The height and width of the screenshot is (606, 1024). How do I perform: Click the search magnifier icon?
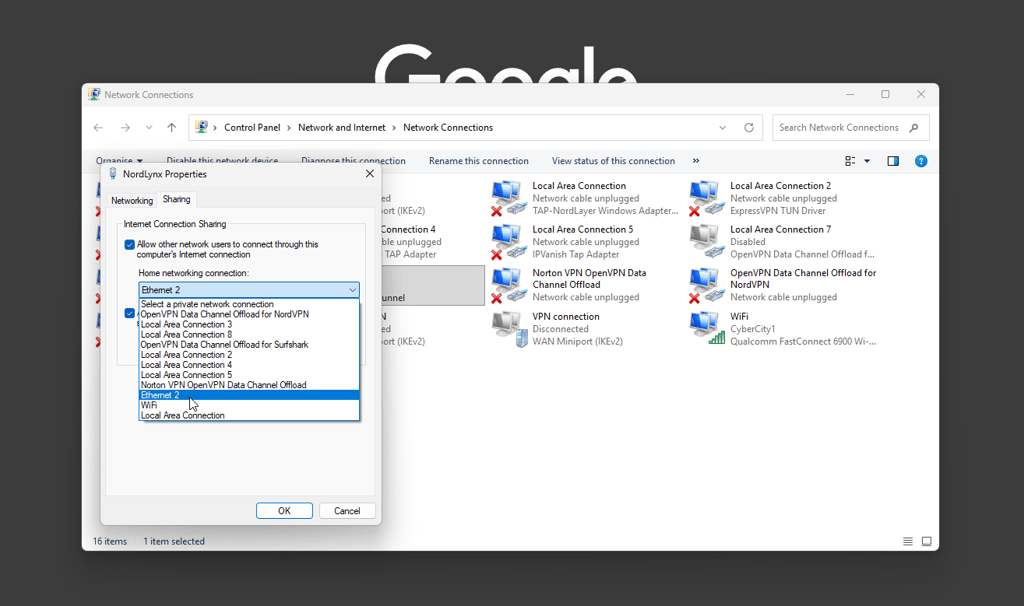pyautogui.click(x=914, y=128)
